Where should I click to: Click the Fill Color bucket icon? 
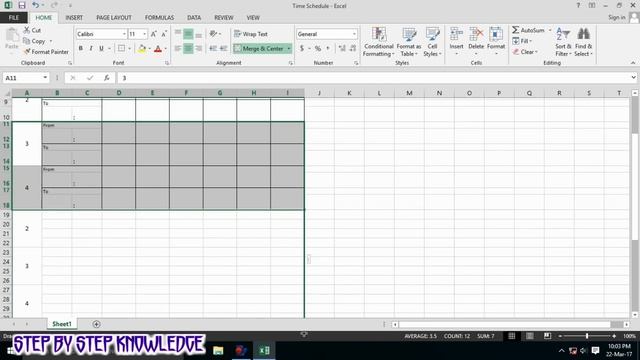click(142, 49)
